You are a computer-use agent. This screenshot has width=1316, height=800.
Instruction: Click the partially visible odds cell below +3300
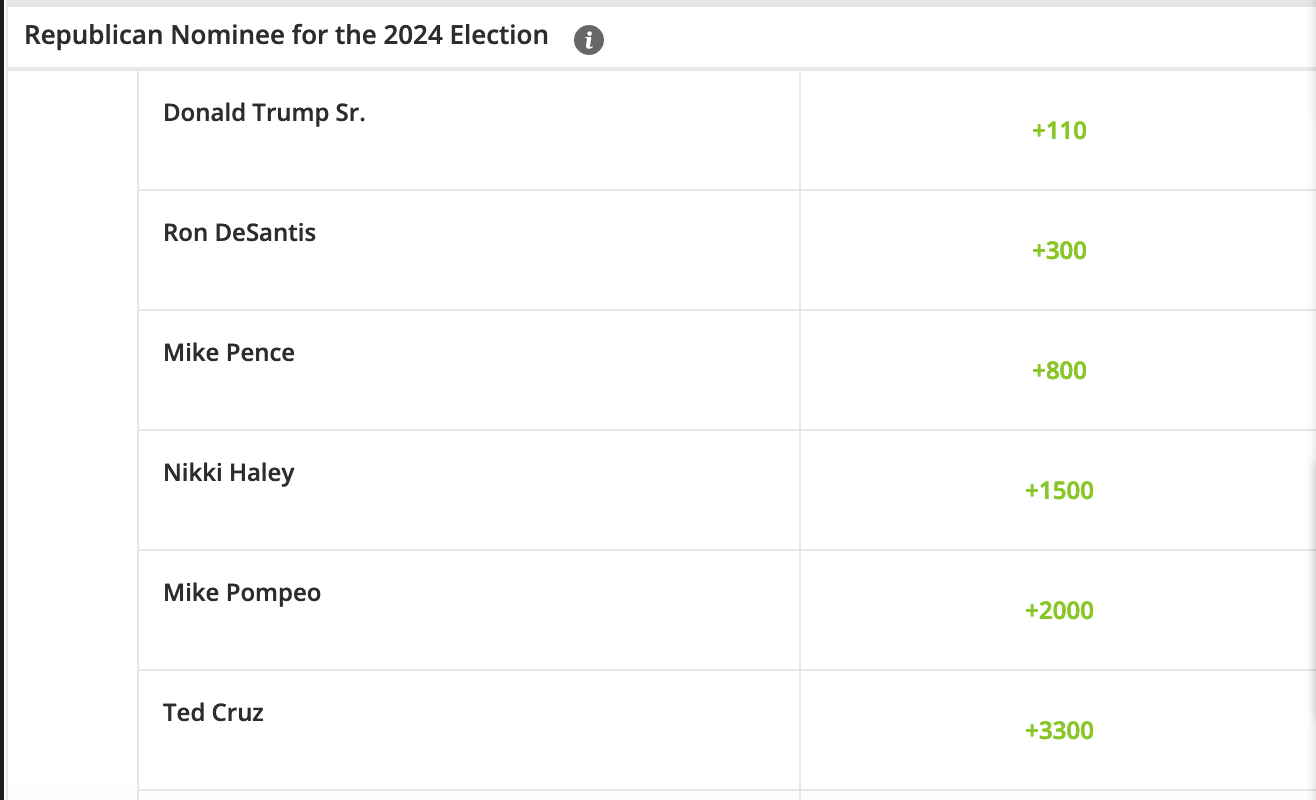click(1058, 796)
